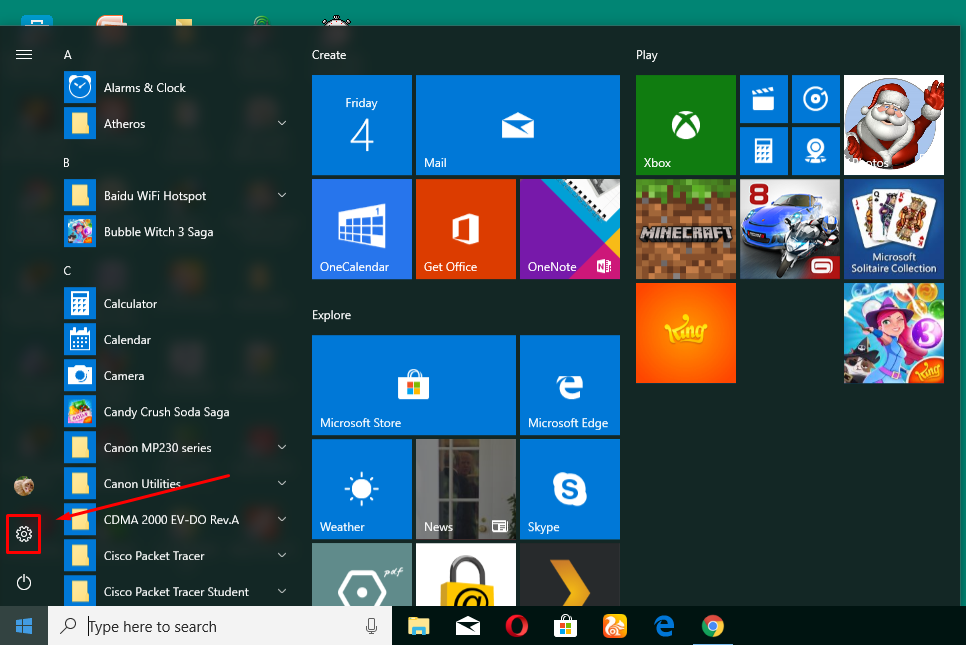Click the microphone icon in search box
This screenshot has width=966, height=645.
tap(371, 626)
